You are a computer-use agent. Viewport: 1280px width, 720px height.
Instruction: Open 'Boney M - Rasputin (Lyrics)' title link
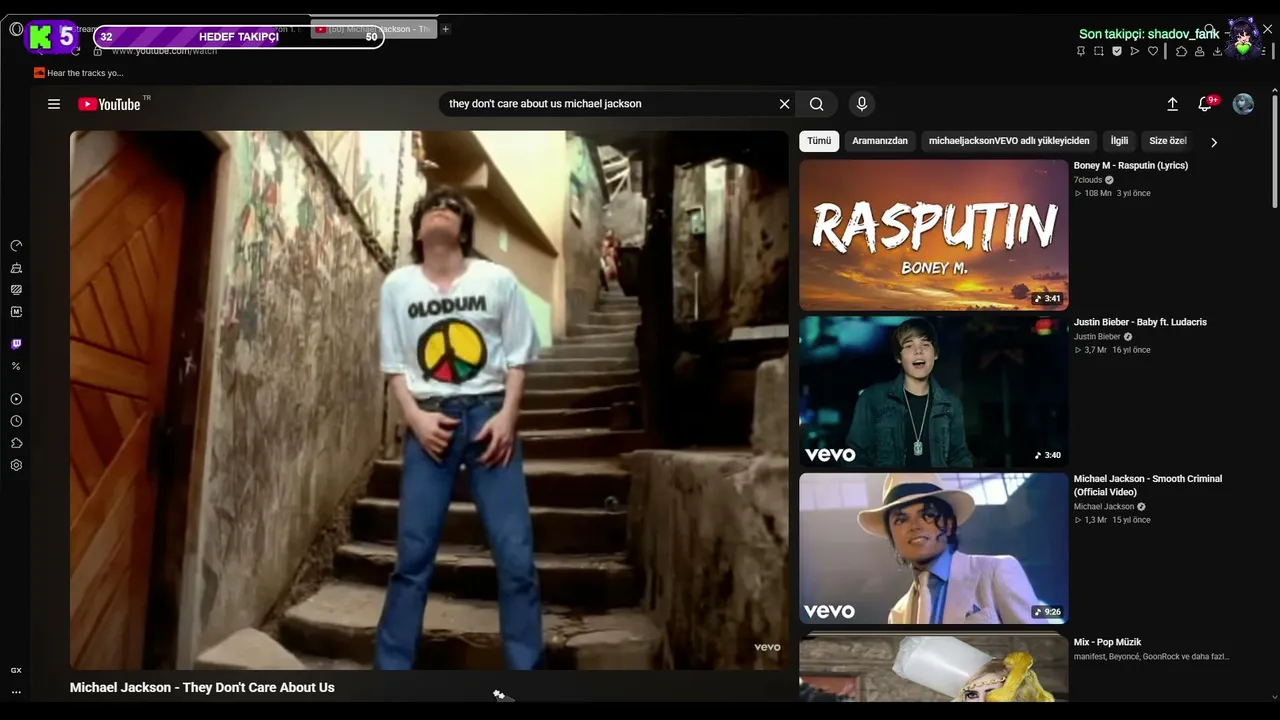click(x=1131, y=166)
